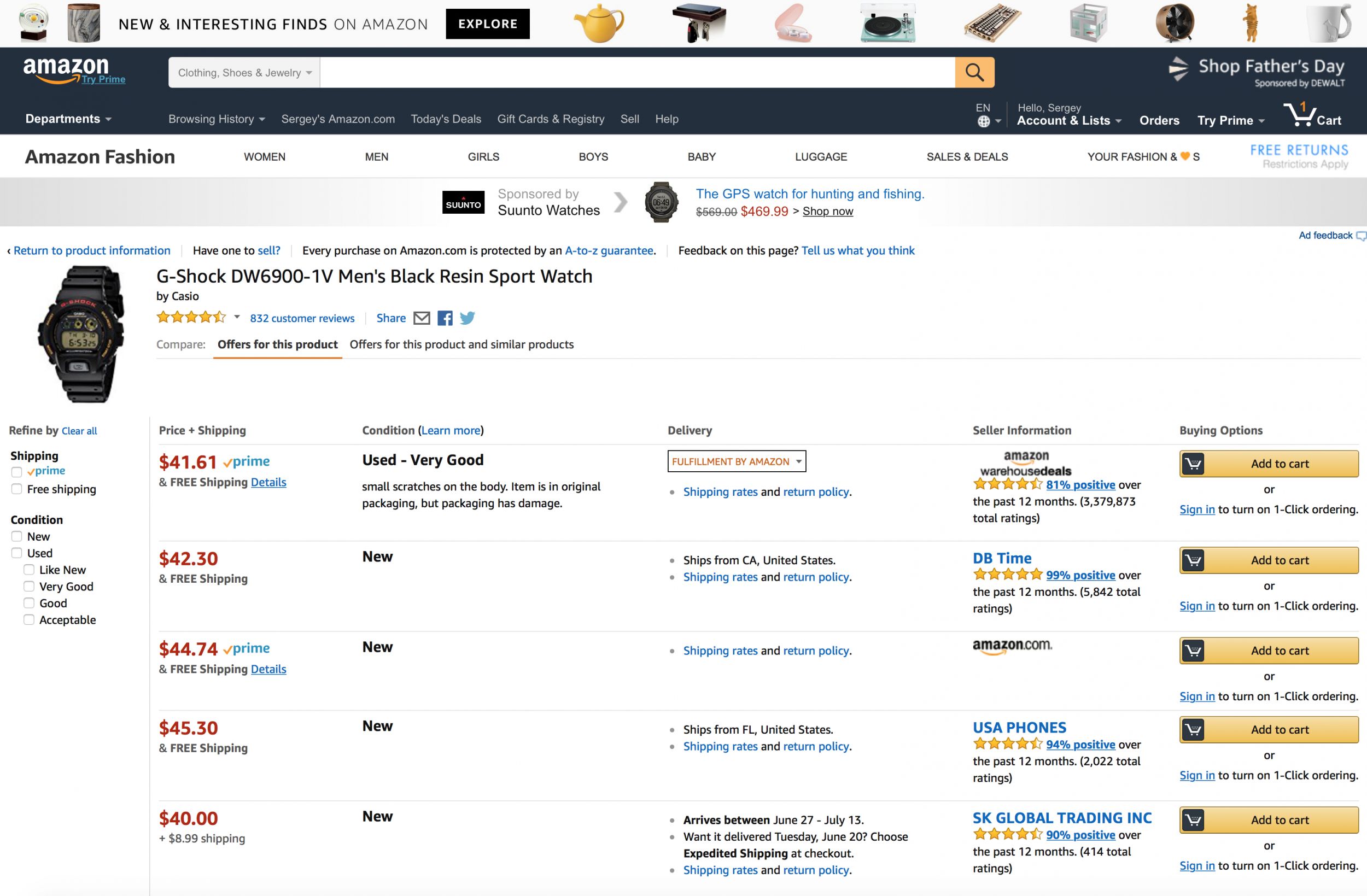Click Shop now in Suunto ad
1367x896 pixels.
pyautogui.click(x=828, y=212)
